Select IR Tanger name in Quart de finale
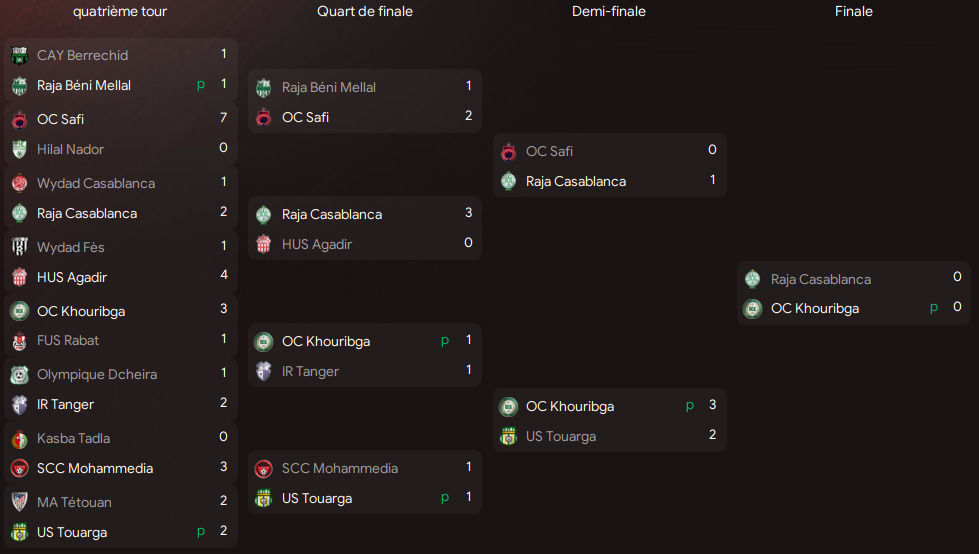The image size is (979, 554). [310, 371]
